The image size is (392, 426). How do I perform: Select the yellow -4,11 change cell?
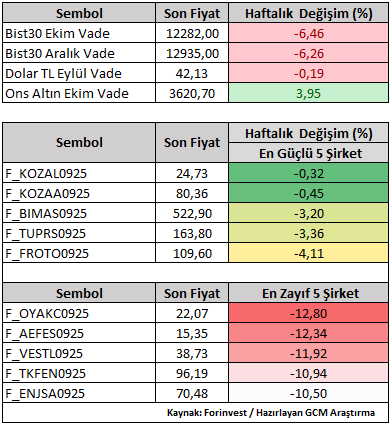pos(308,253)
